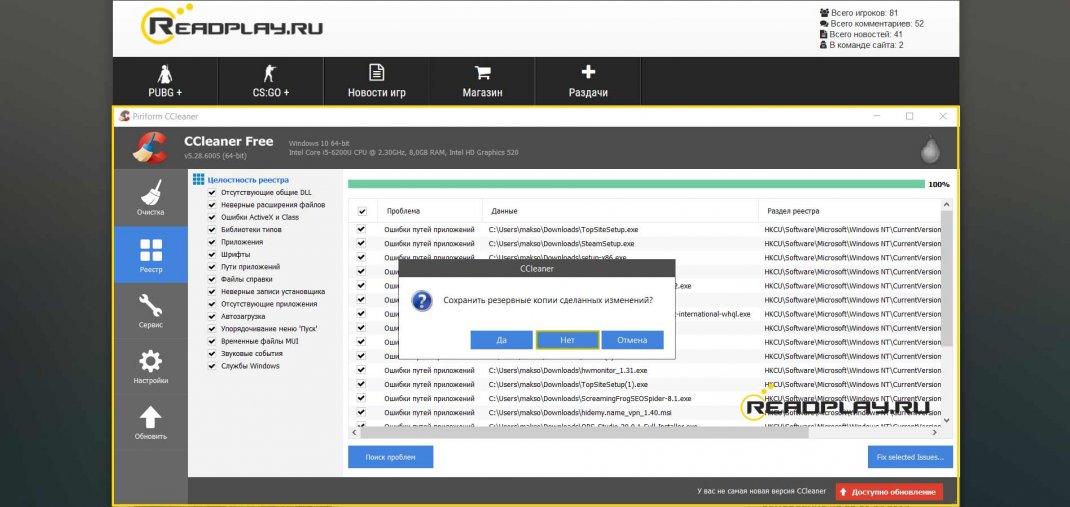Click the scroll up arrow in results

point(947,205)
